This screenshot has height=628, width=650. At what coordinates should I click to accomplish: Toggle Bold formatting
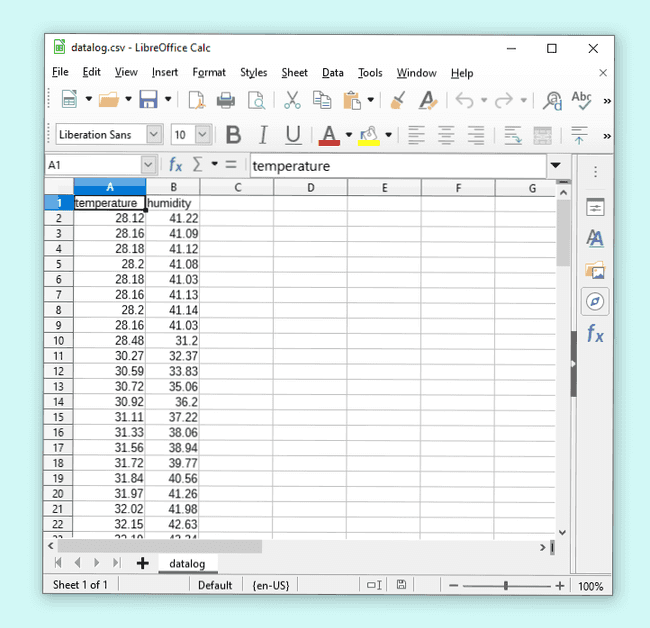point(233,135)
